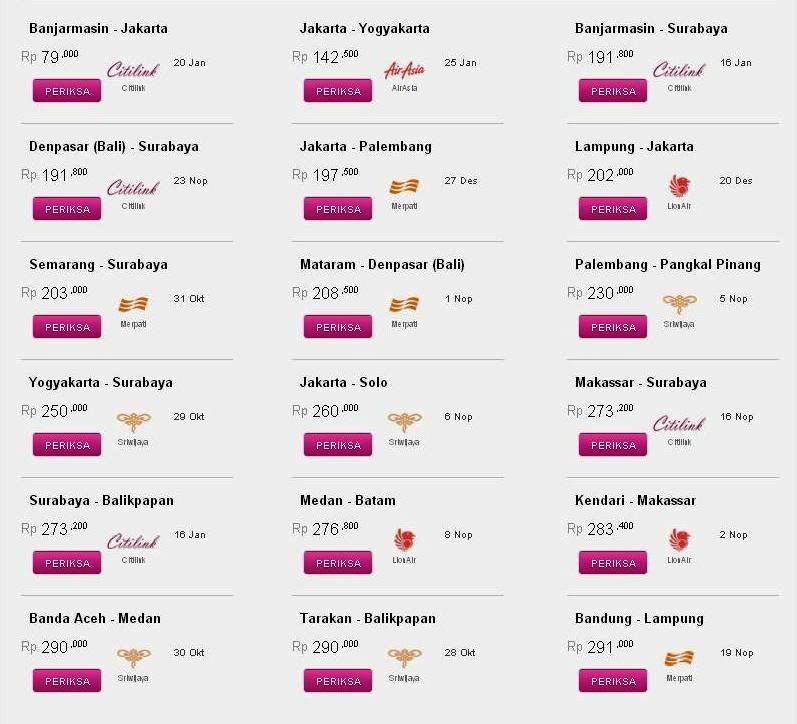Check the Denpasar (Bali) - Surabaya fare with PERIKSA
The width and height of the screenshot is (797, 724).
pos(67,209)
